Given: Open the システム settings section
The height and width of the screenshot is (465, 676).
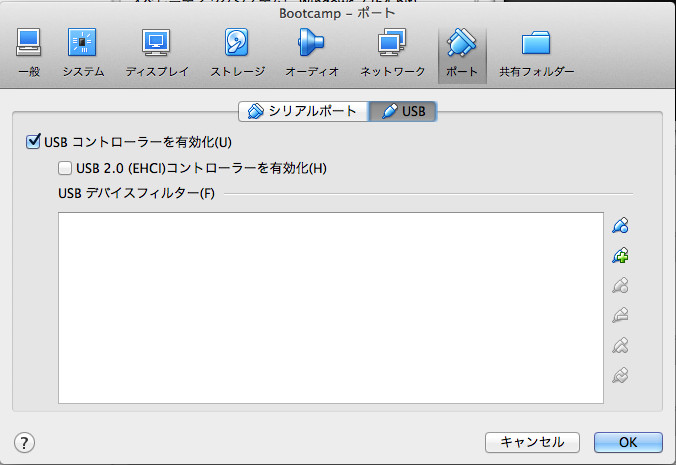Looking at the screenshot, I should click(x=83, y=53).
